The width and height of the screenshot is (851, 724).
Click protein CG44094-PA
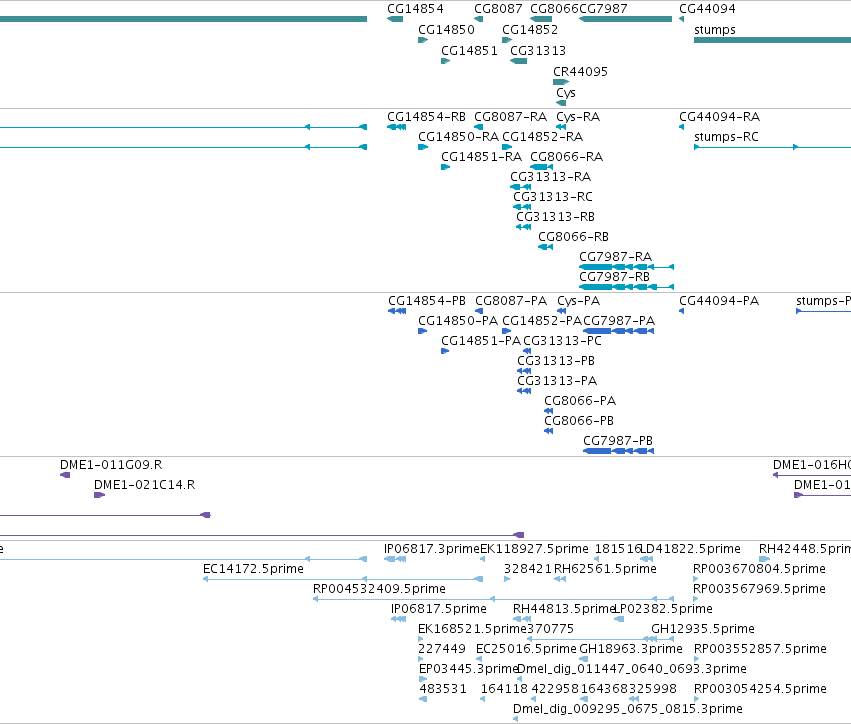tap(719, 301)
